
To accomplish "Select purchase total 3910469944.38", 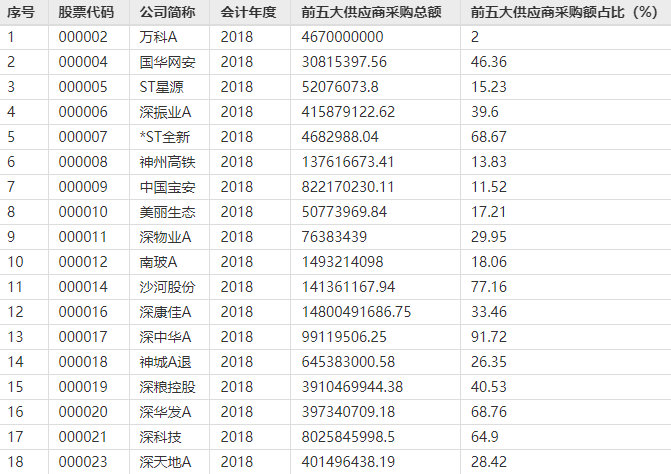I will click(352, 387).
